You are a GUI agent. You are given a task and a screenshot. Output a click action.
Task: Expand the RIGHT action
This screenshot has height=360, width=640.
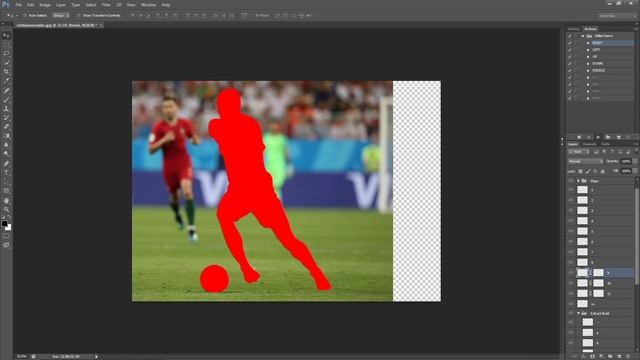click(x=588, y=43)
